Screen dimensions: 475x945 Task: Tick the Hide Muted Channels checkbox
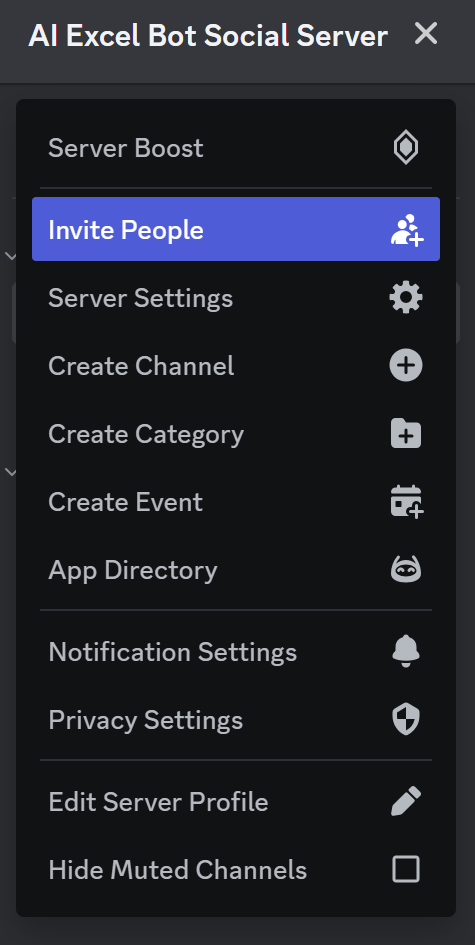[x=406, y=870]
